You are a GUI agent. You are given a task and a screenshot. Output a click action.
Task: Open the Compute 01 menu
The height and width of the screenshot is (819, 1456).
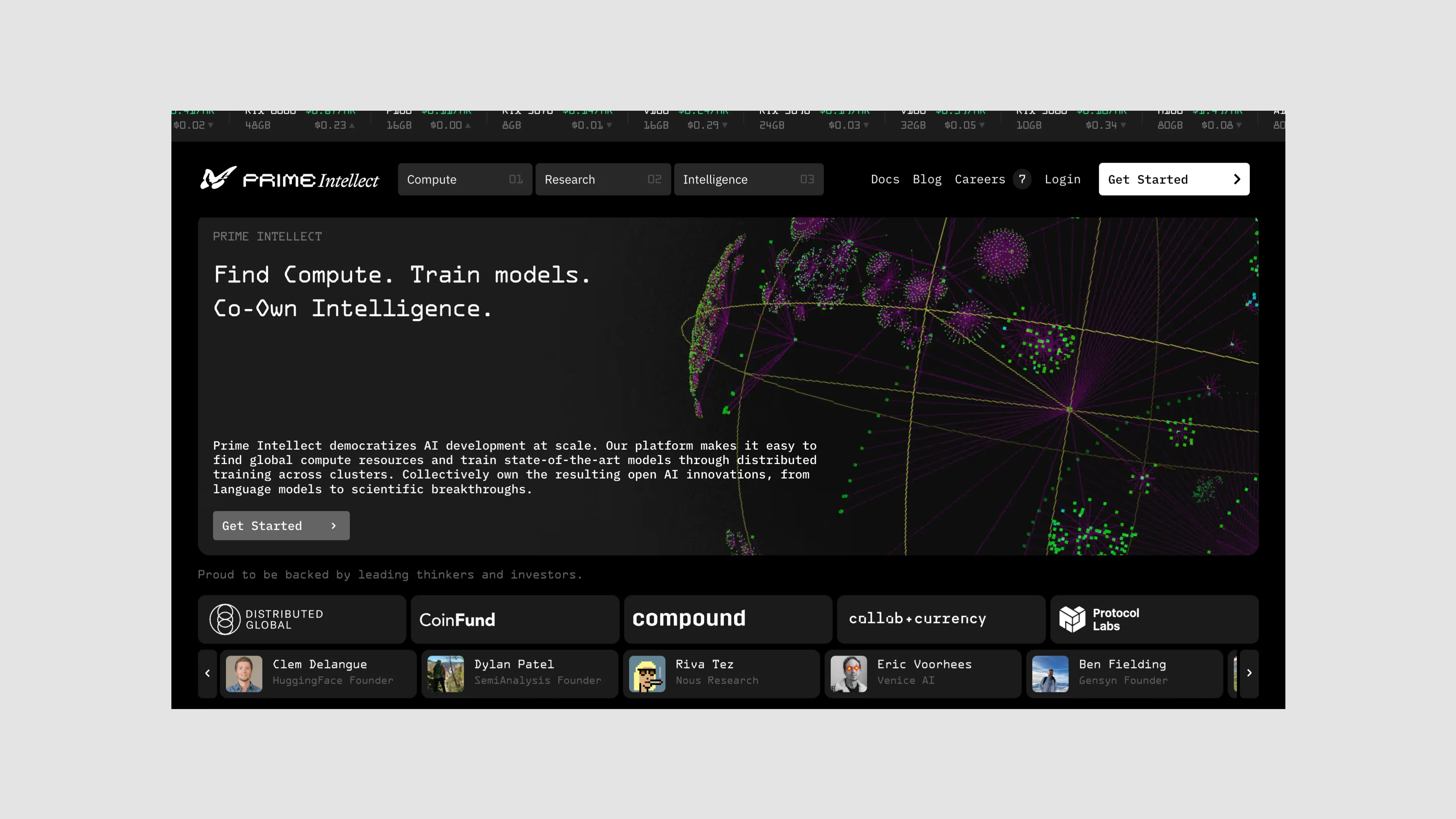[464, 179]
